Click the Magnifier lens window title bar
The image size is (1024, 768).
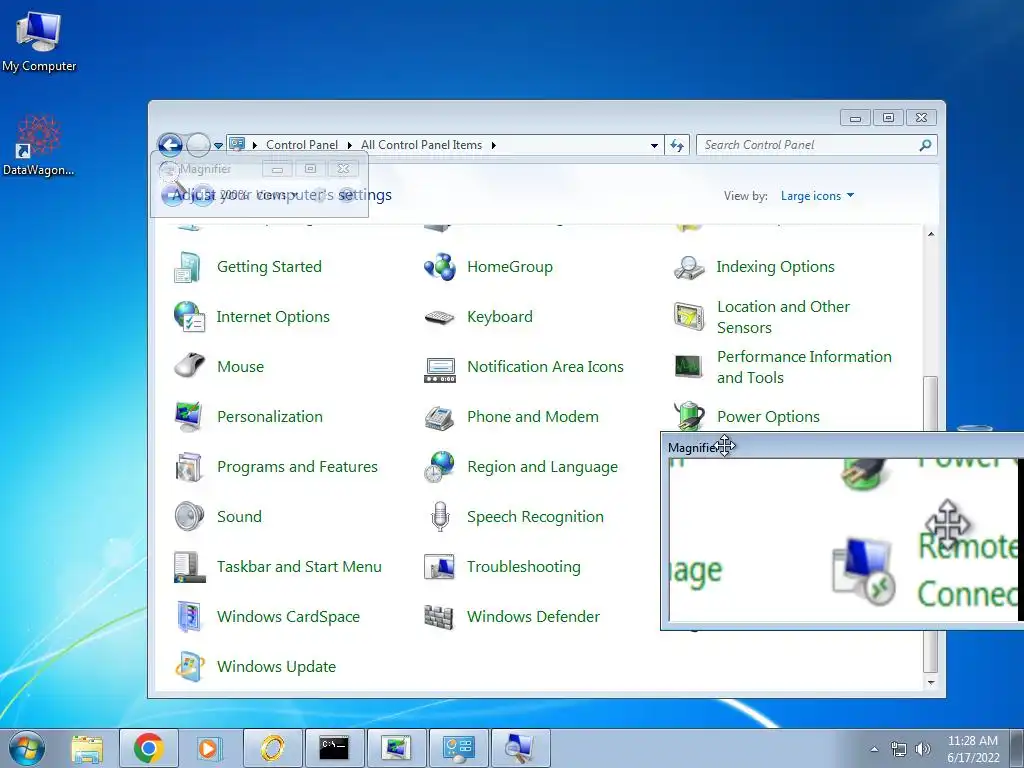(842, 447)
